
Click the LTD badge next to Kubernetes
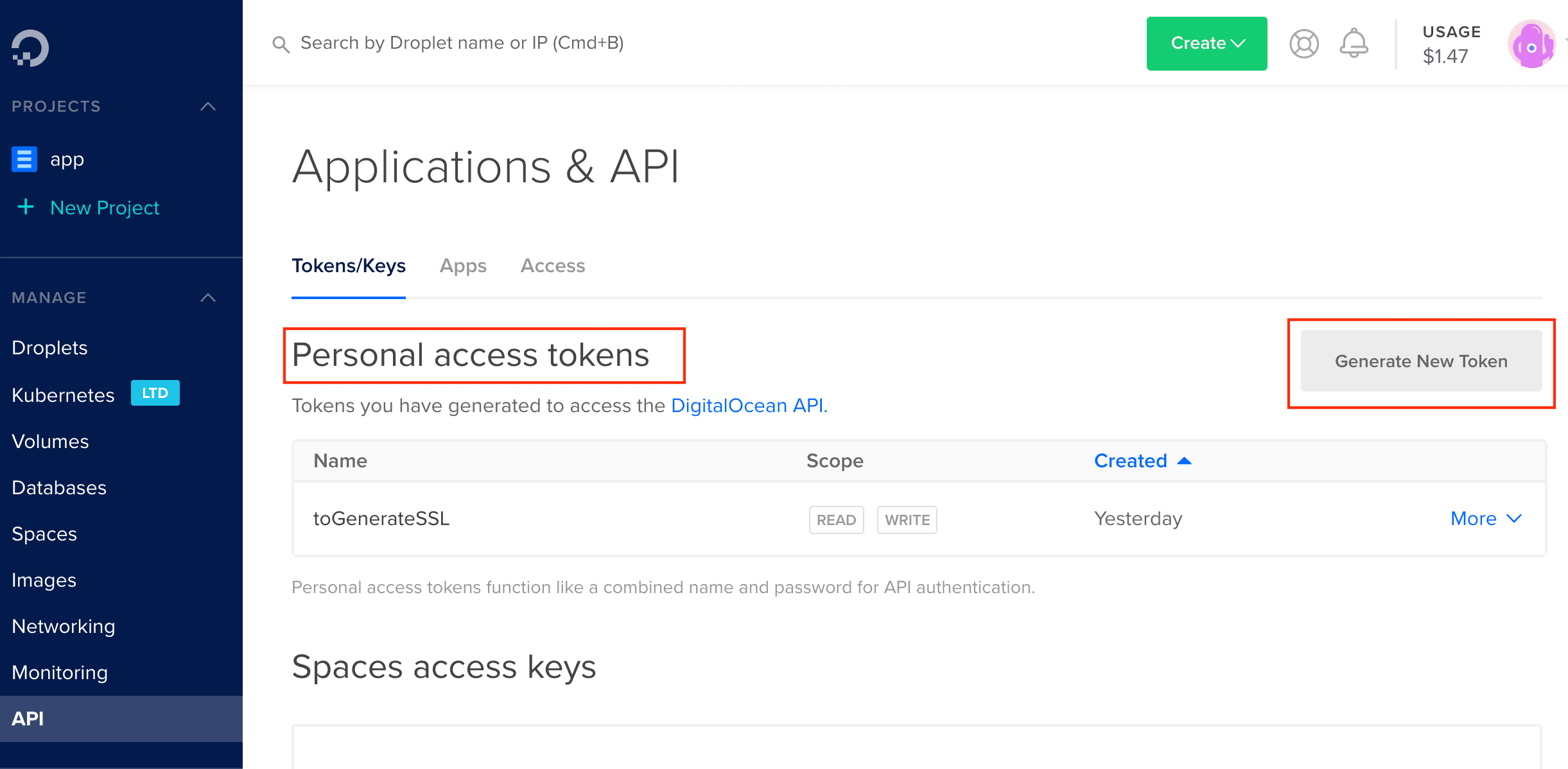click(155, 393)
